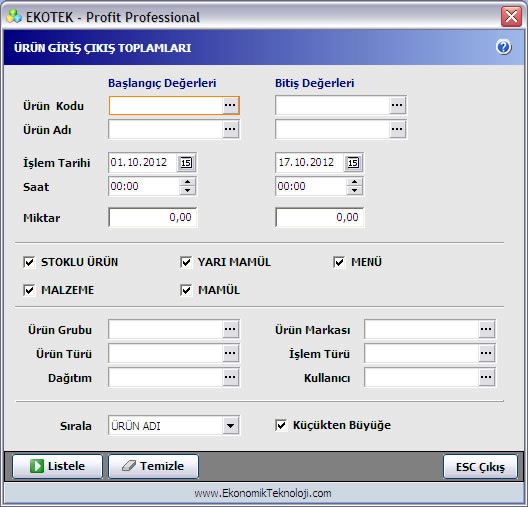Close the EKOTEK Profit Professional window
The image size is (528, 507).
511,16
